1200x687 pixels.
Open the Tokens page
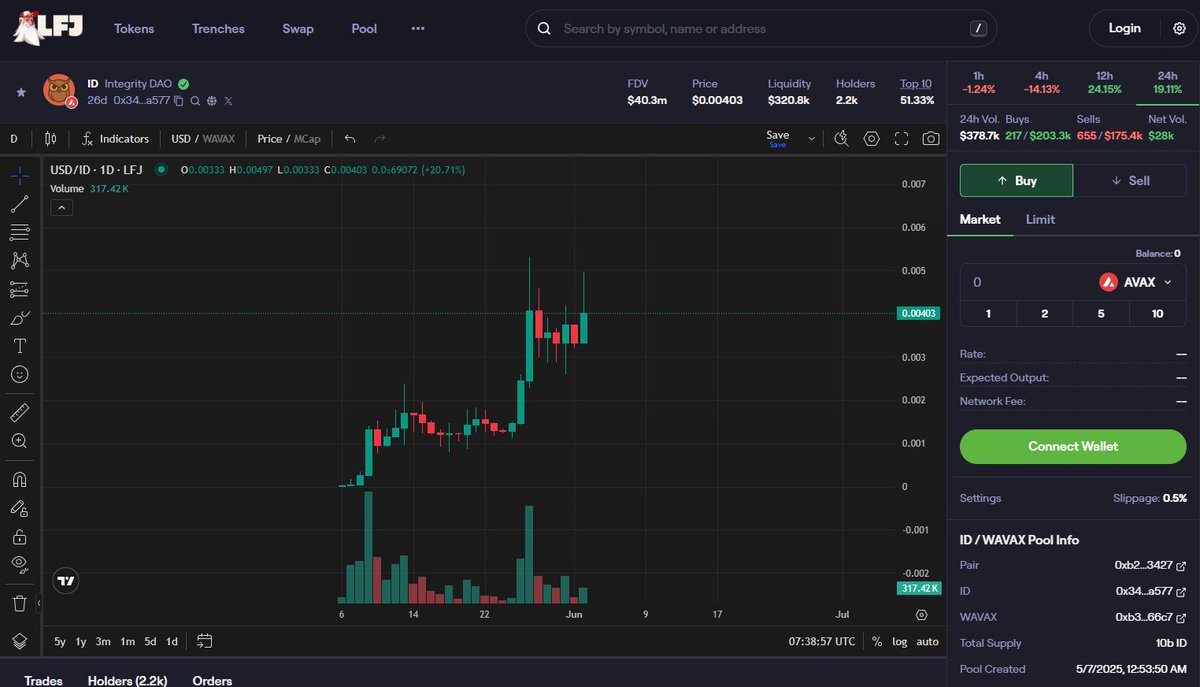(134, 28)
